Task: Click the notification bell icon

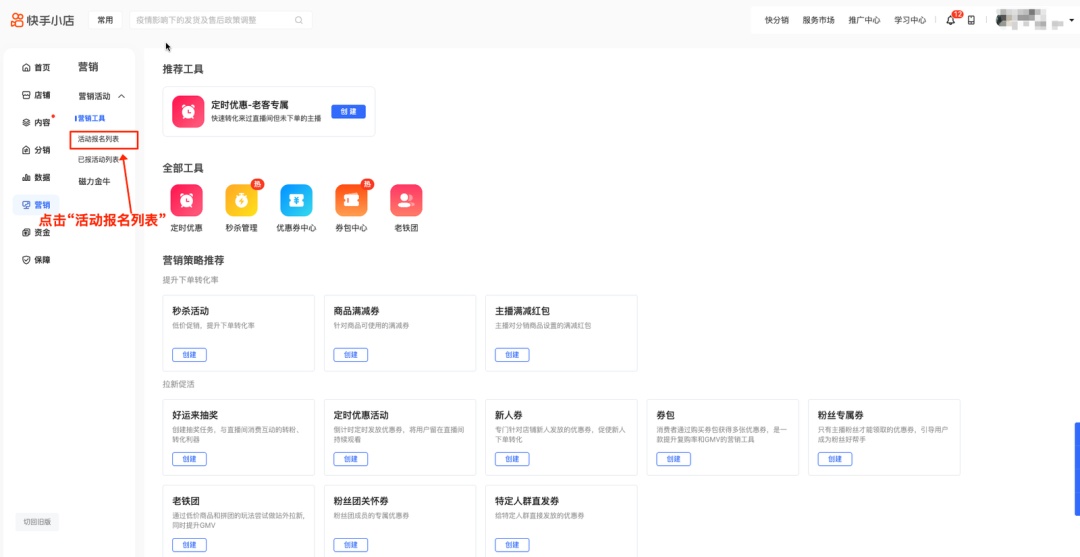Action: (950, 20)
